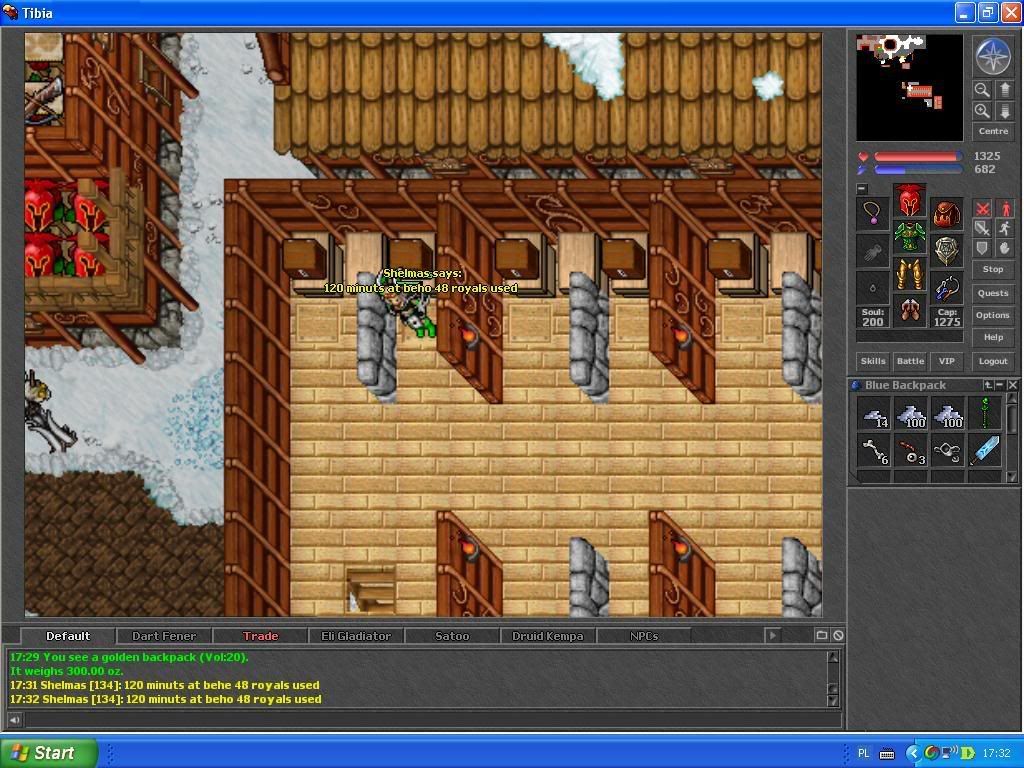Viewport: 1024px width, 768px height.
Task: Toggle the VIP list panel
Action: (x=947, y=361)
